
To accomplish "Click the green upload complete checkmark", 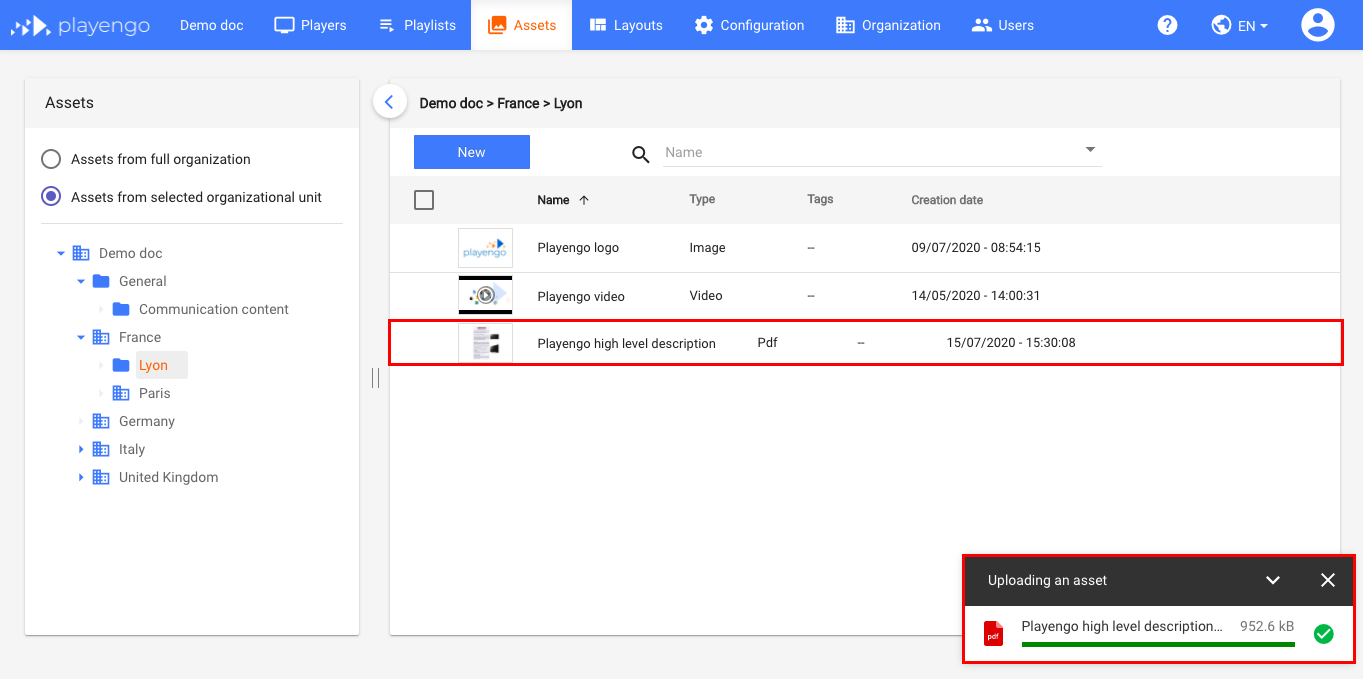I will pyautogui.click(x=1323, y=633).
